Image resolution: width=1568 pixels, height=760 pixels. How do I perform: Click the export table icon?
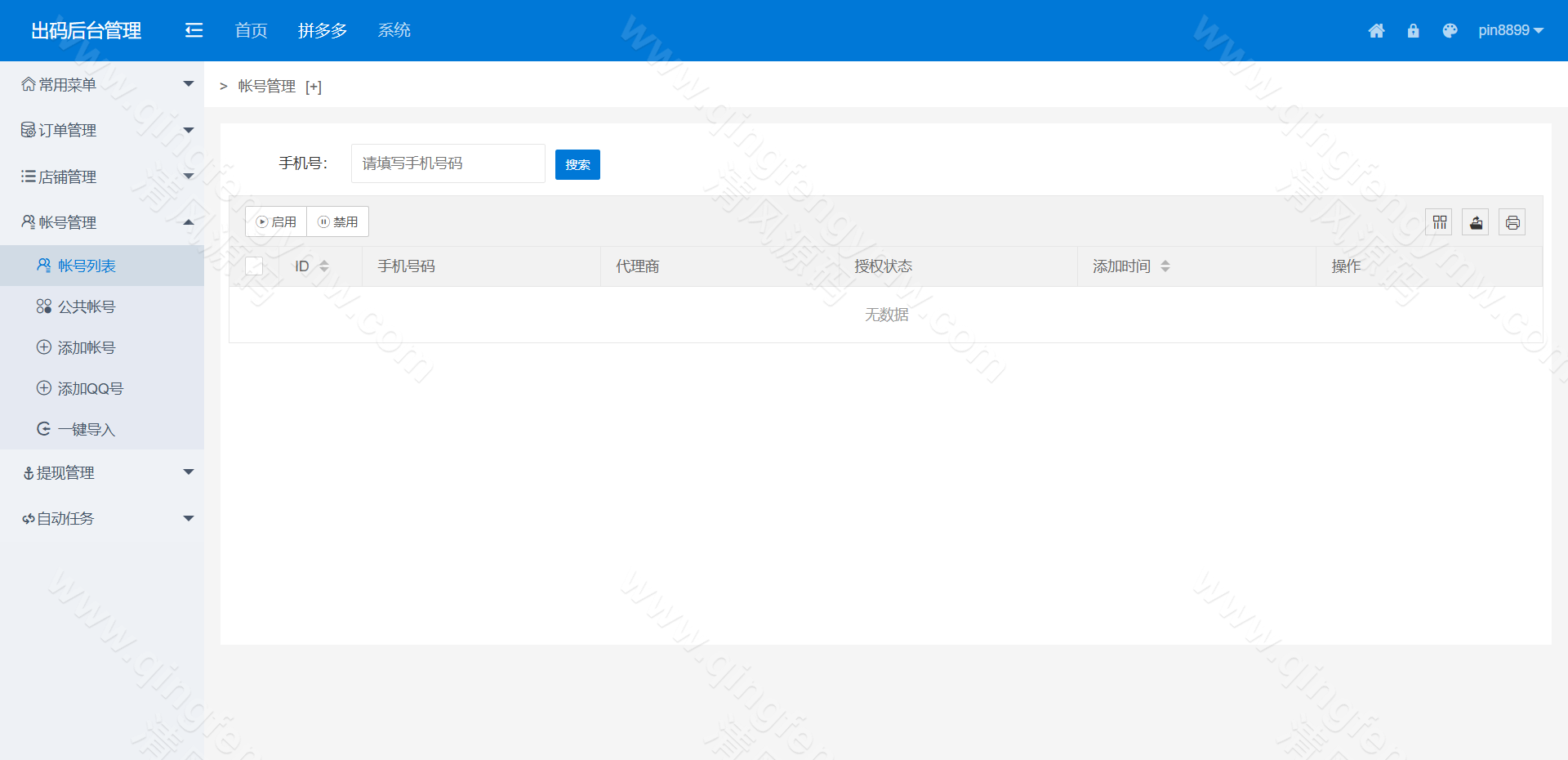point(1476,222)
